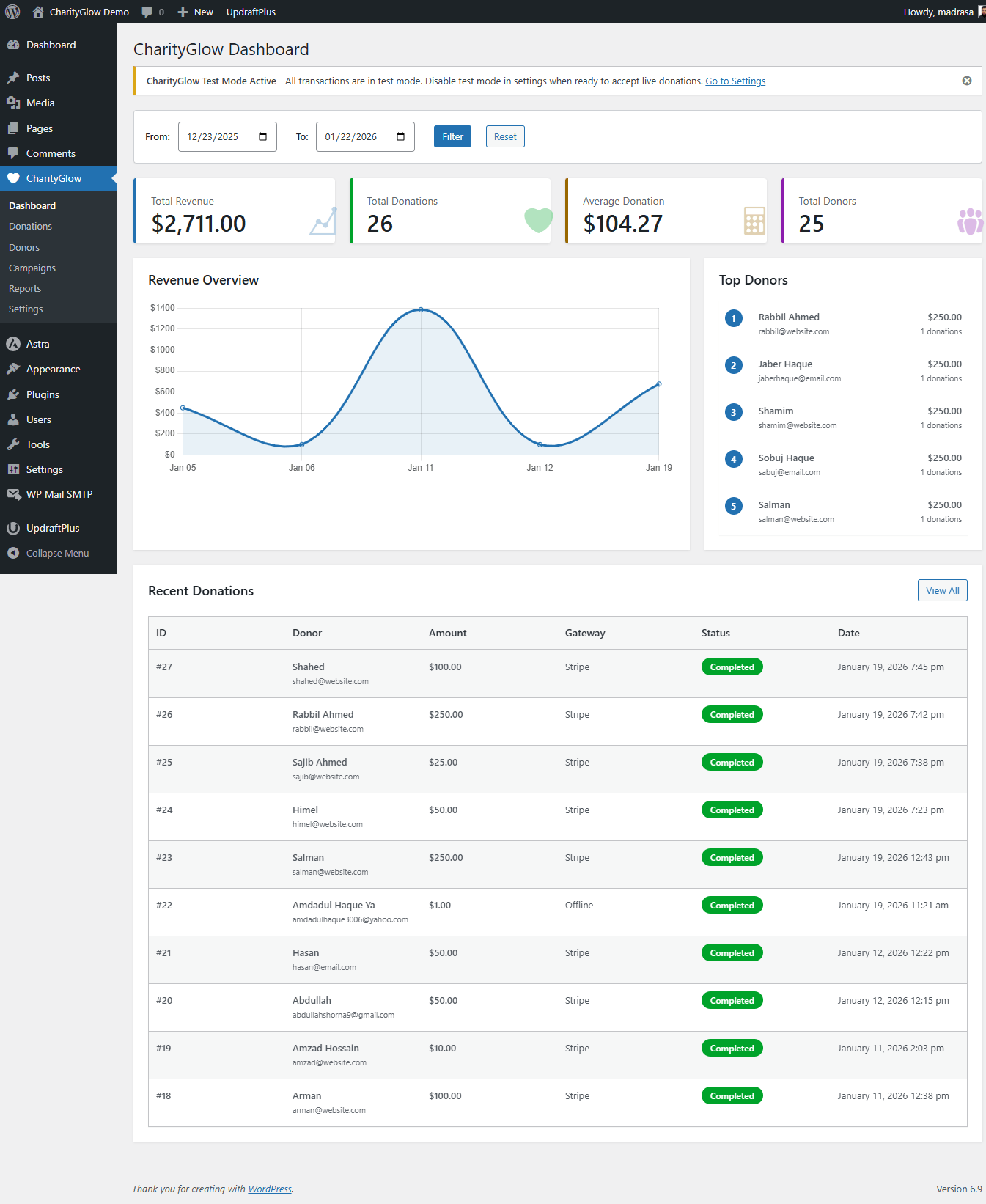
Task: Click the Jan 11 peak data point
Action: [x=421, y=309]
